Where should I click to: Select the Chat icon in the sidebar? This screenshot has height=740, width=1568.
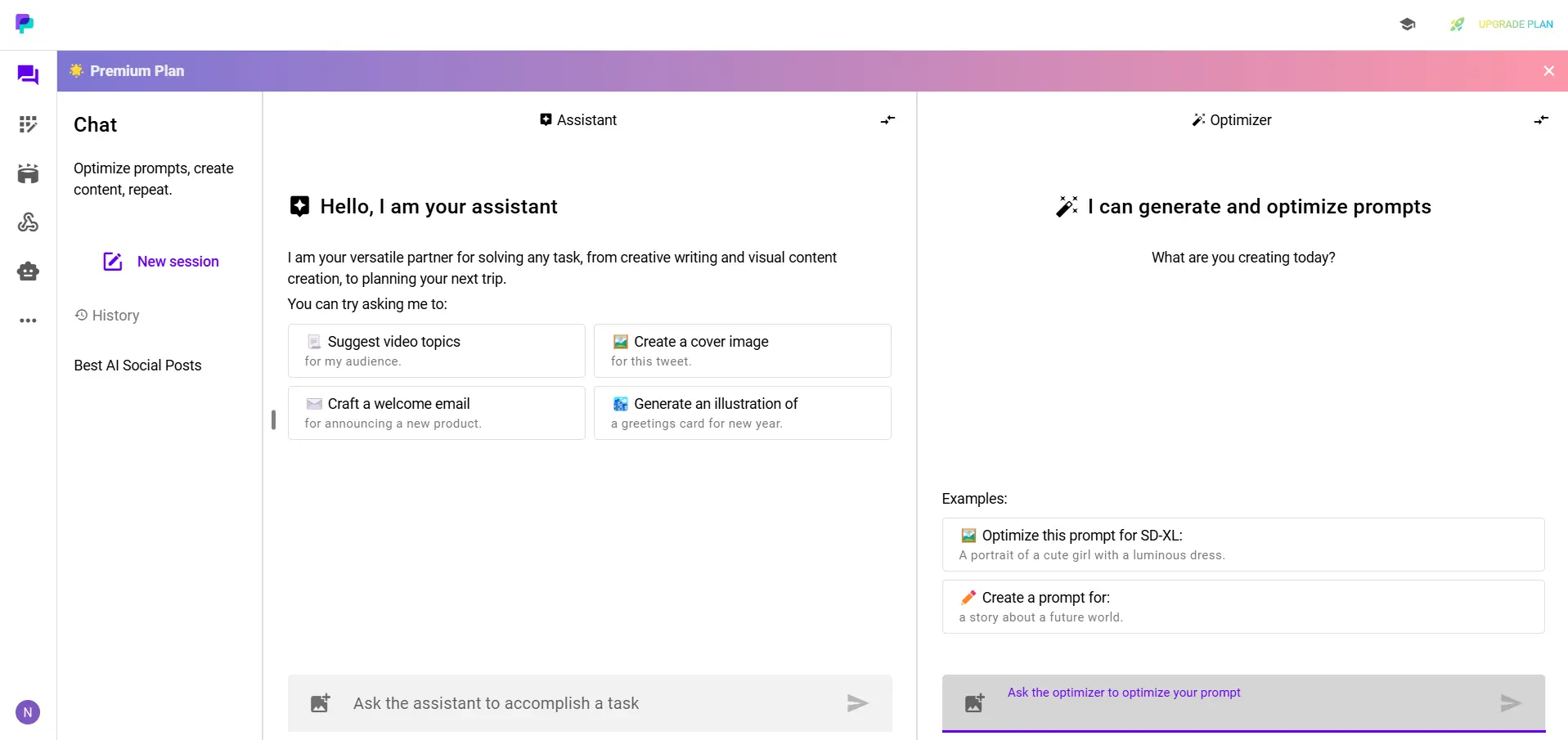[29, 74]
